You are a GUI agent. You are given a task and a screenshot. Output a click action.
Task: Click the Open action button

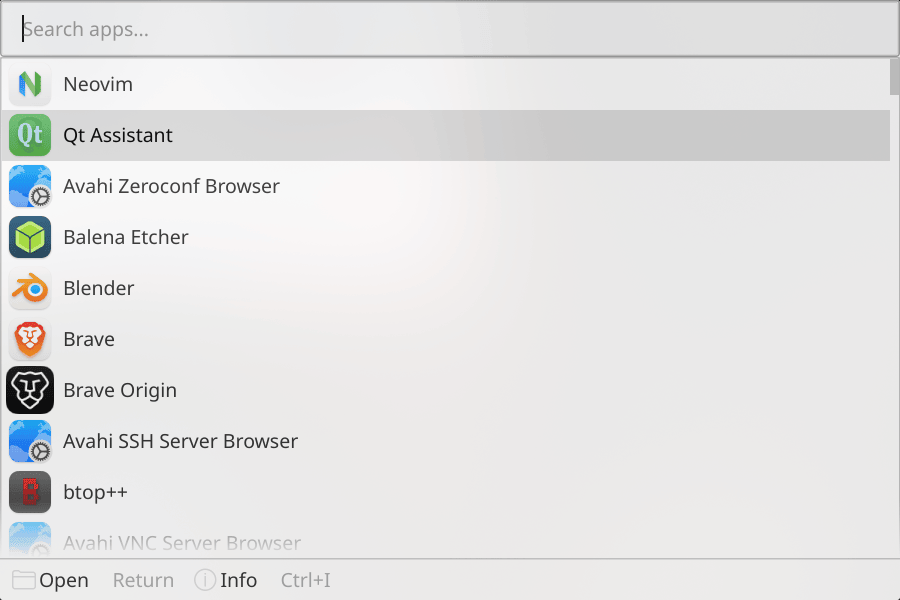click(51, 580)
